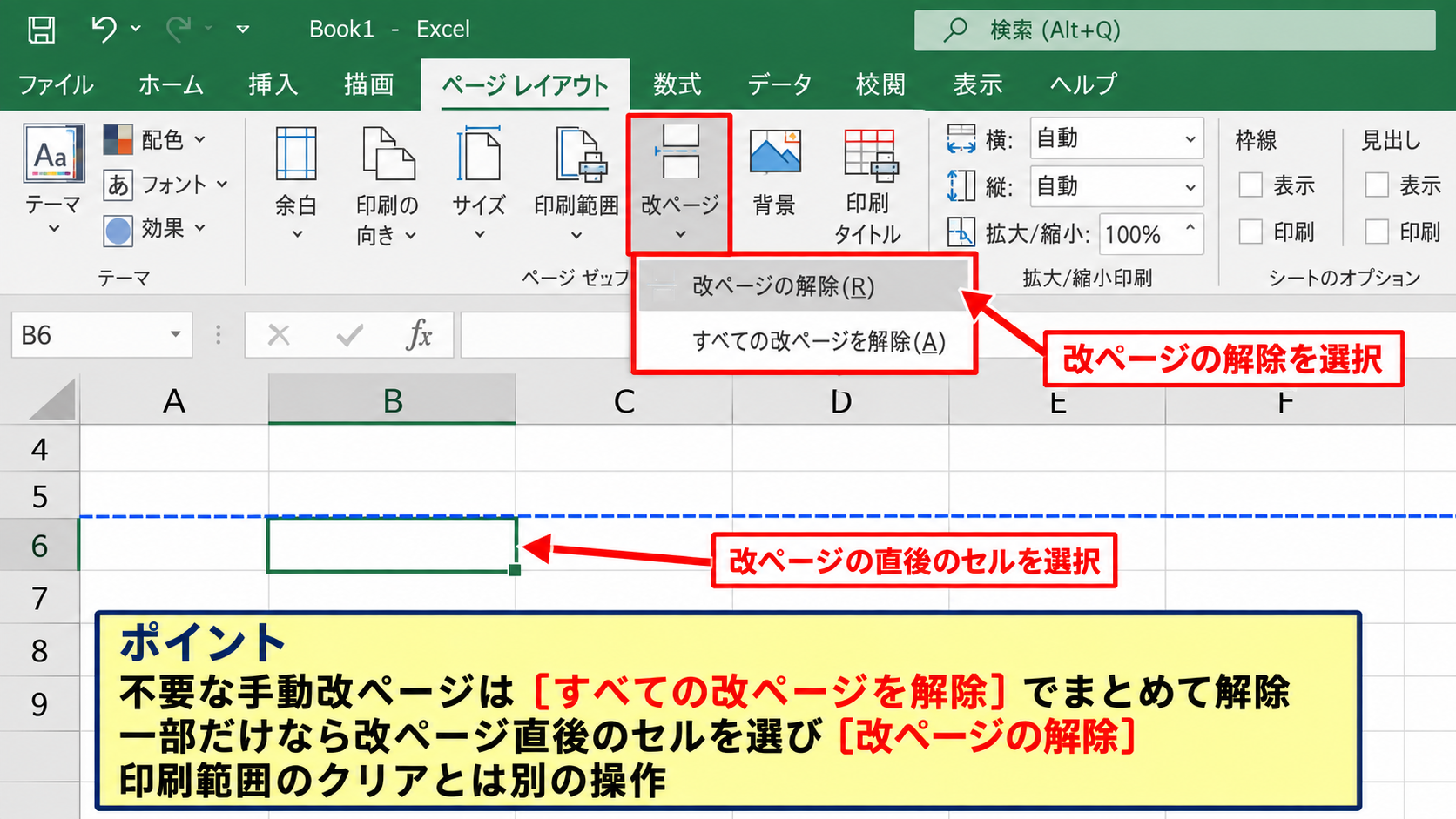Open the 印刷範囲 print area menu
Image resolution: width=1456 pixels, height=819 pixels.
coord(576,183)
